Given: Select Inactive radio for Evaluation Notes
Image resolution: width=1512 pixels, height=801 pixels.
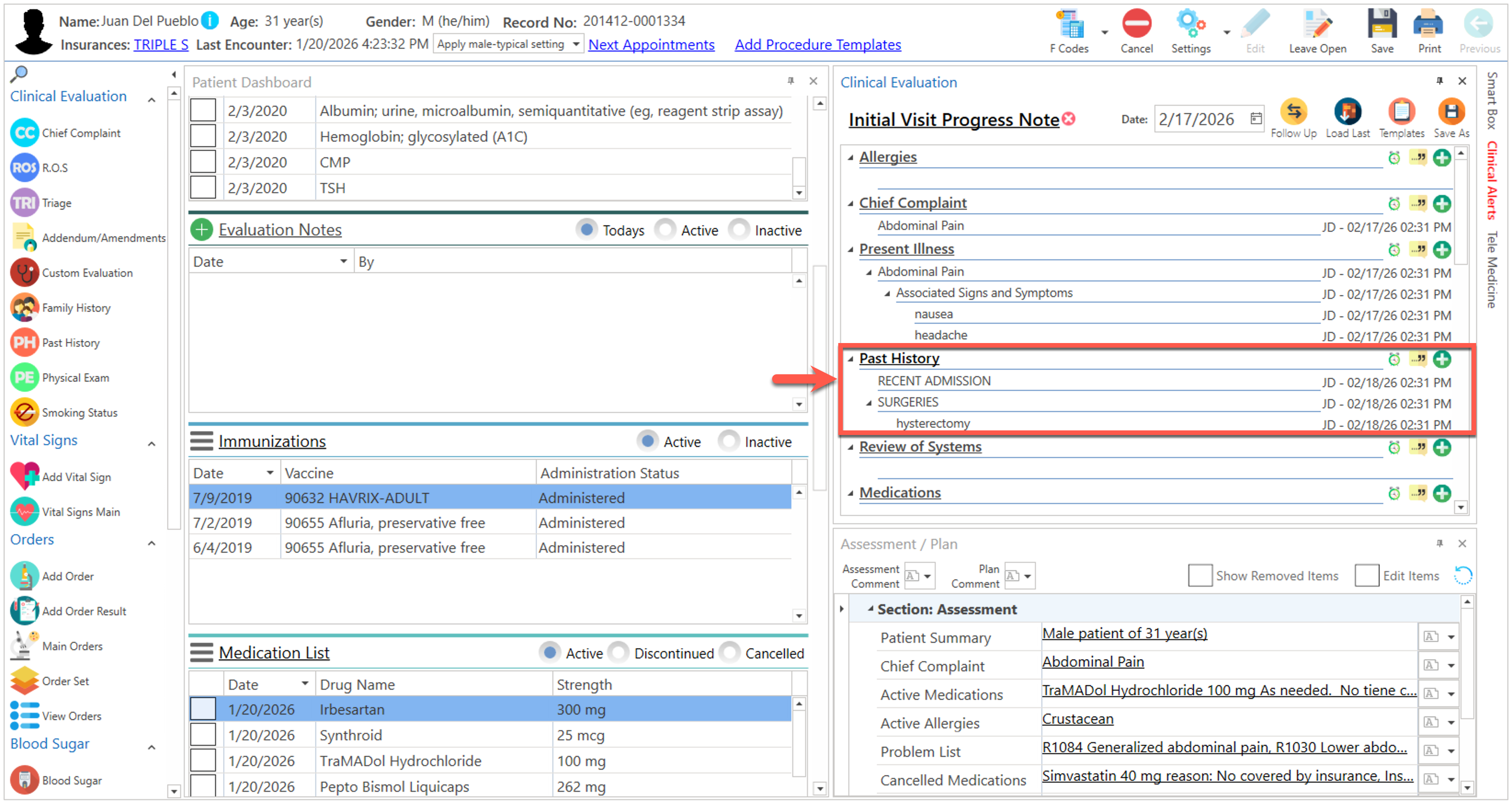Looking at the screenshot, I should 739,230.
